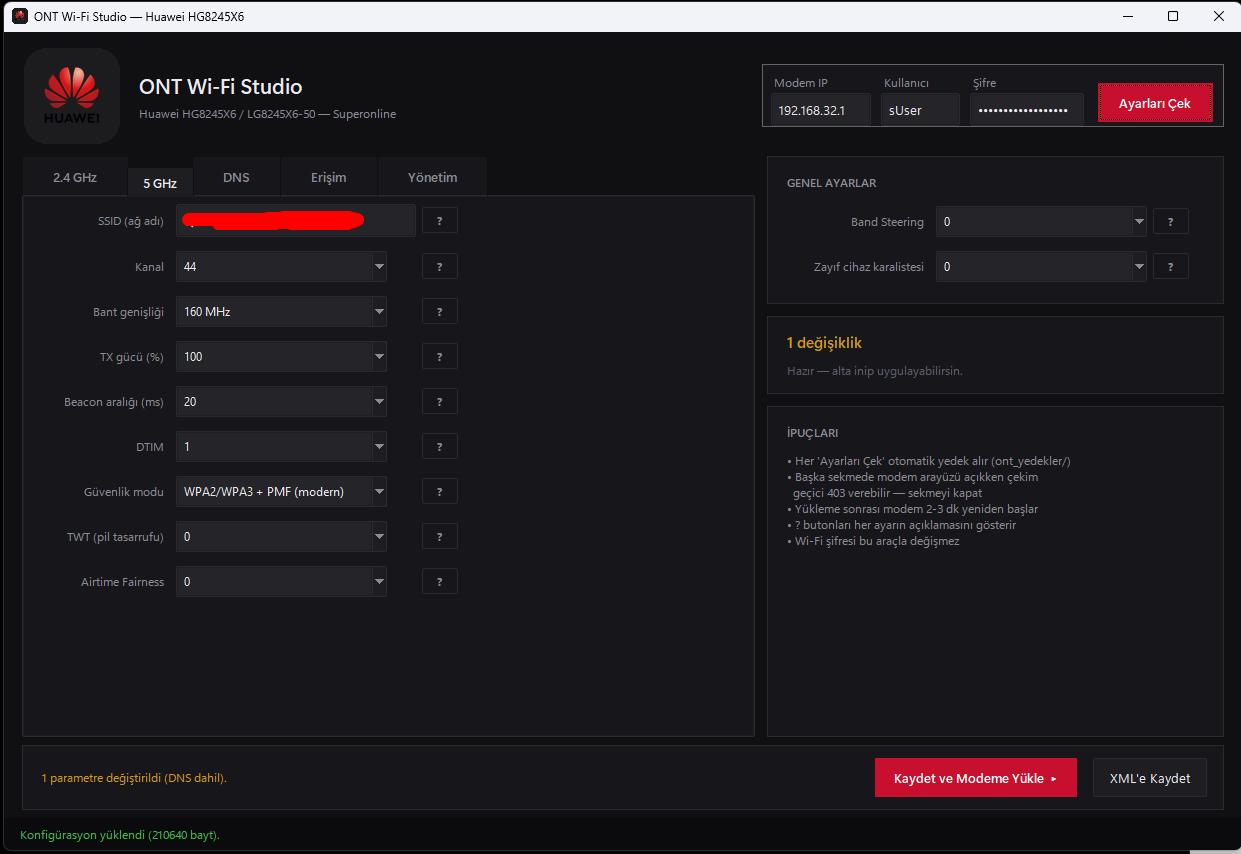Open help for Güvenlik modu
This screenshot has height=854, width=1241.
tap(440, 491)
